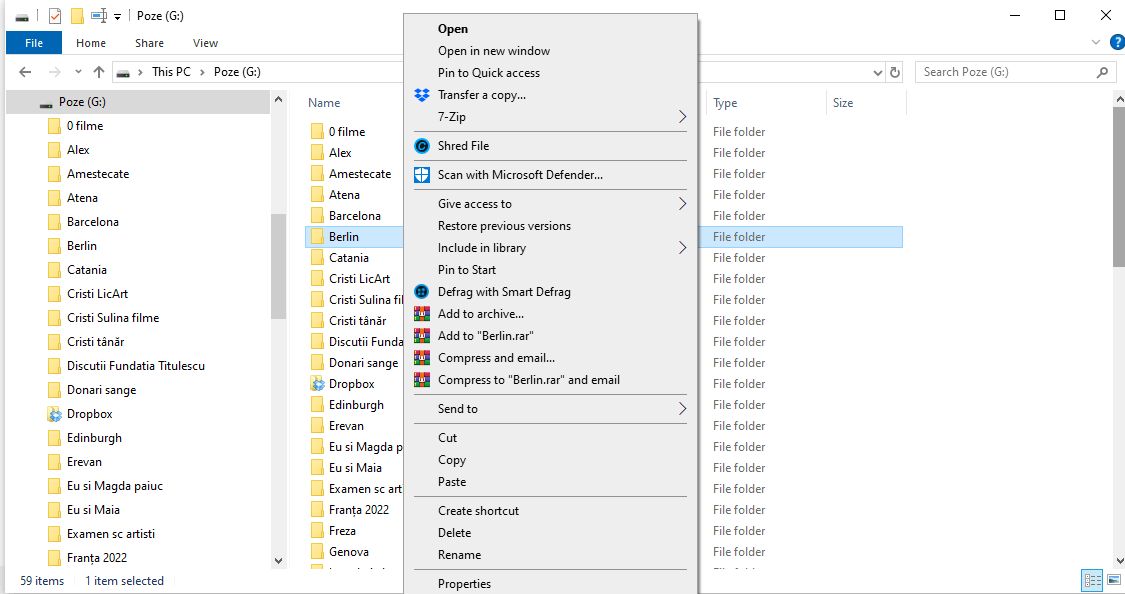The image size is (1125, 594).
Task: Click the drive icon in the address bar
Action: click(x=123, y=72)
